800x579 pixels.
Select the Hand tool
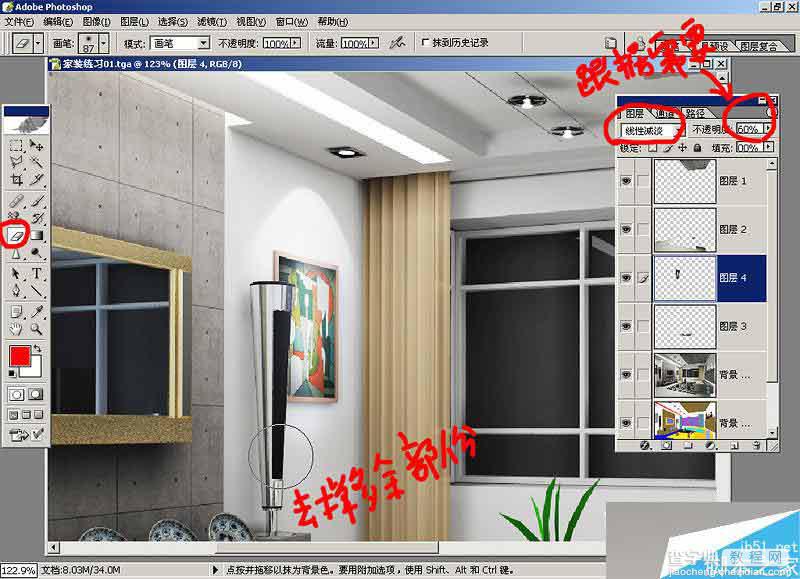click(x=16, y=329)
